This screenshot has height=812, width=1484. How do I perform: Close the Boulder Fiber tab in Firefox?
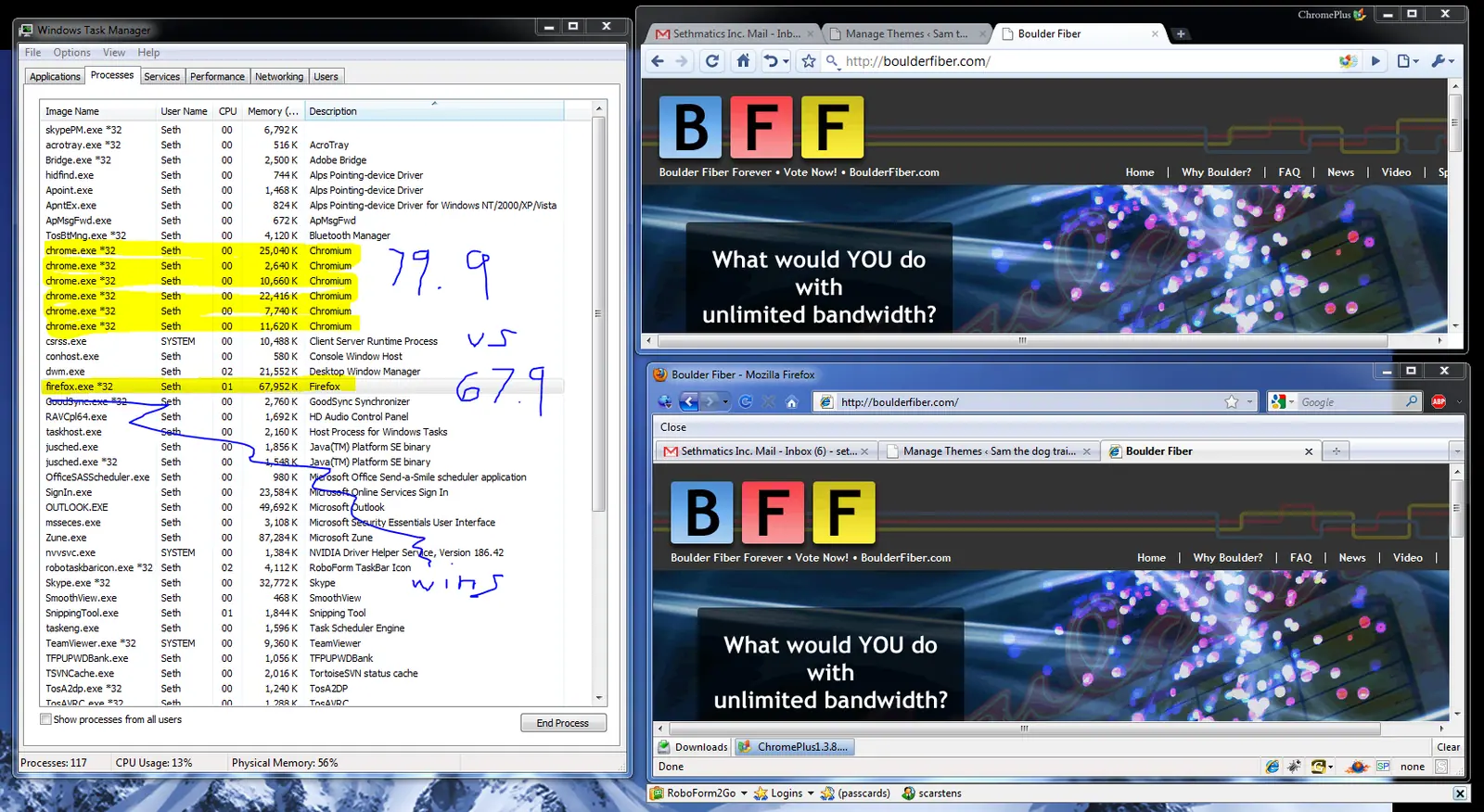point(1309,451)
